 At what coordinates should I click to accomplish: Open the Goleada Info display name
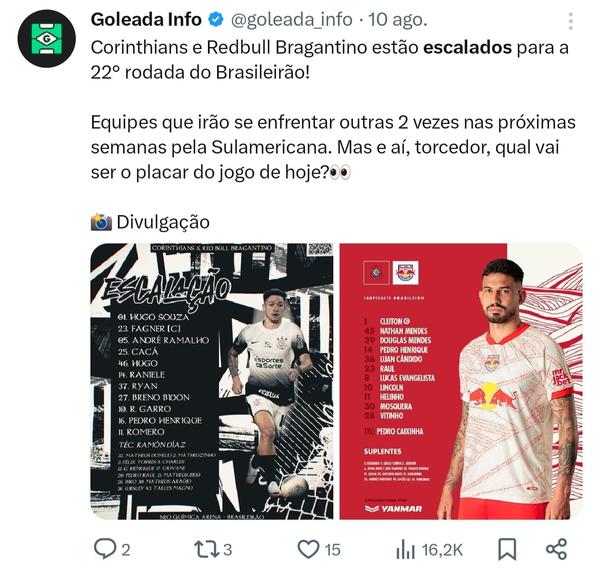click(x=146, y=20)
